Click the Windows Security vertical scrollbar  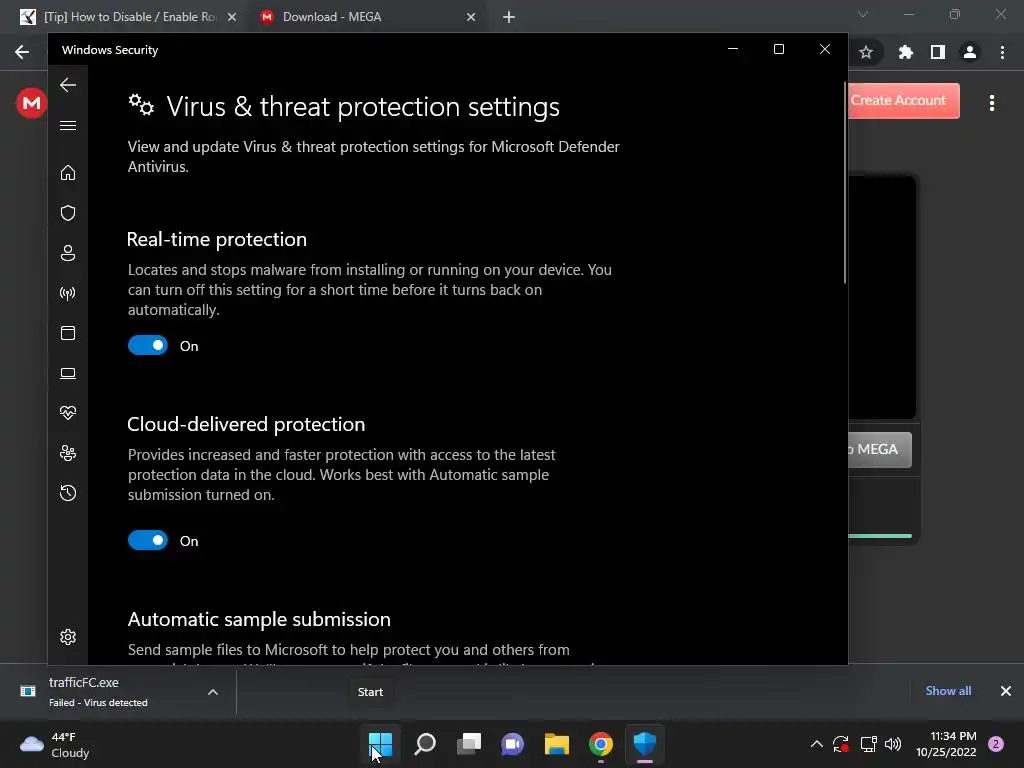click(844, 183)
